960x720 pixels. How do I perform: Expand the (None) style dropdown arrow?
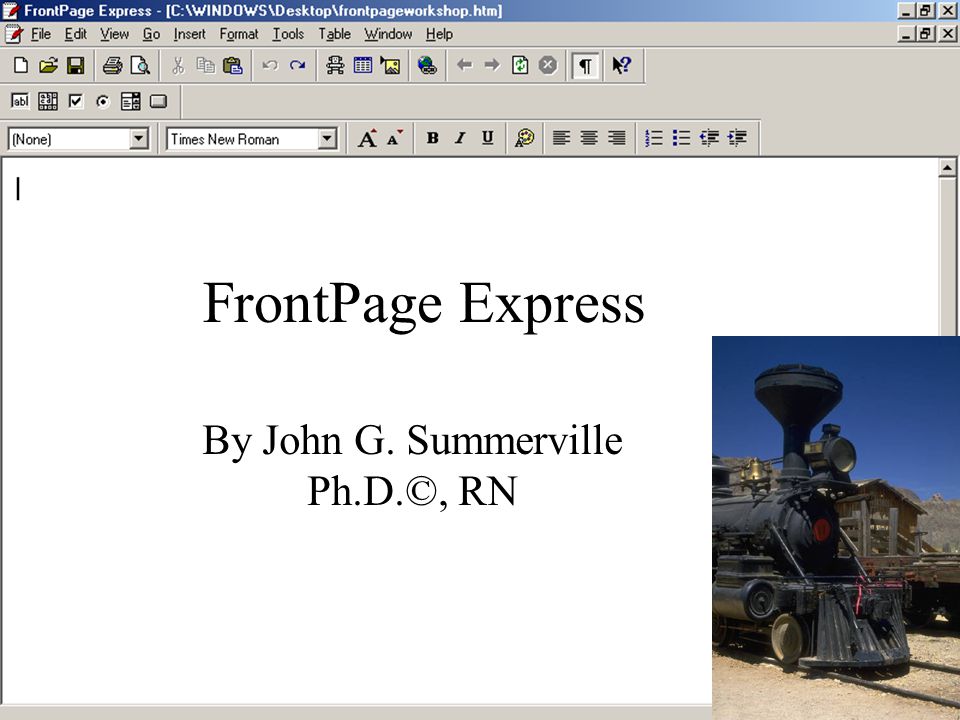(x=139, y=139)
